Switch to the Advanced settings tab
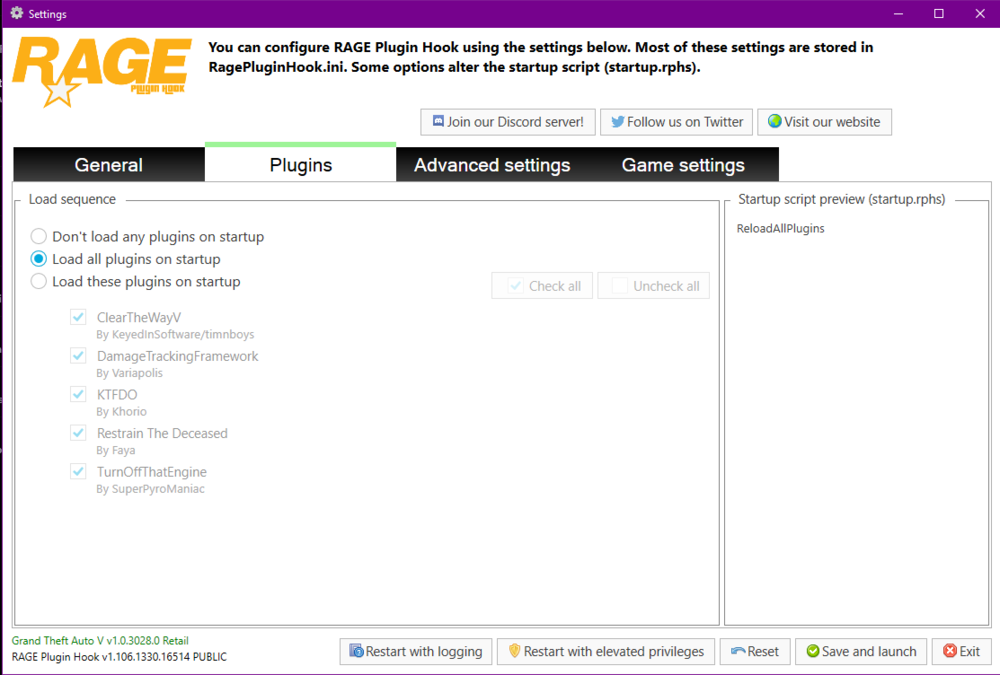 coord(492,164)
